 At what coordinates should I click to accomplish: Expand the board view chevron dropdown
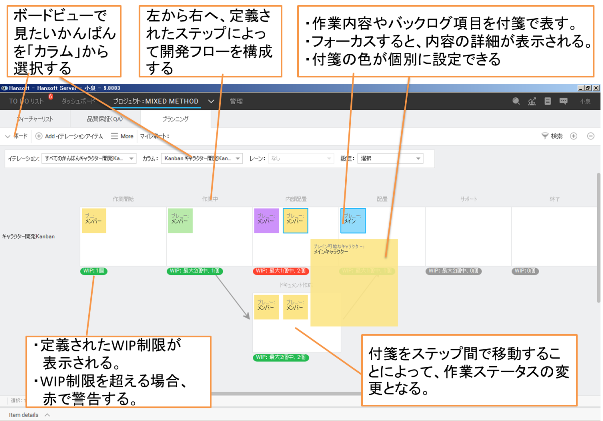tap(7, 136)
